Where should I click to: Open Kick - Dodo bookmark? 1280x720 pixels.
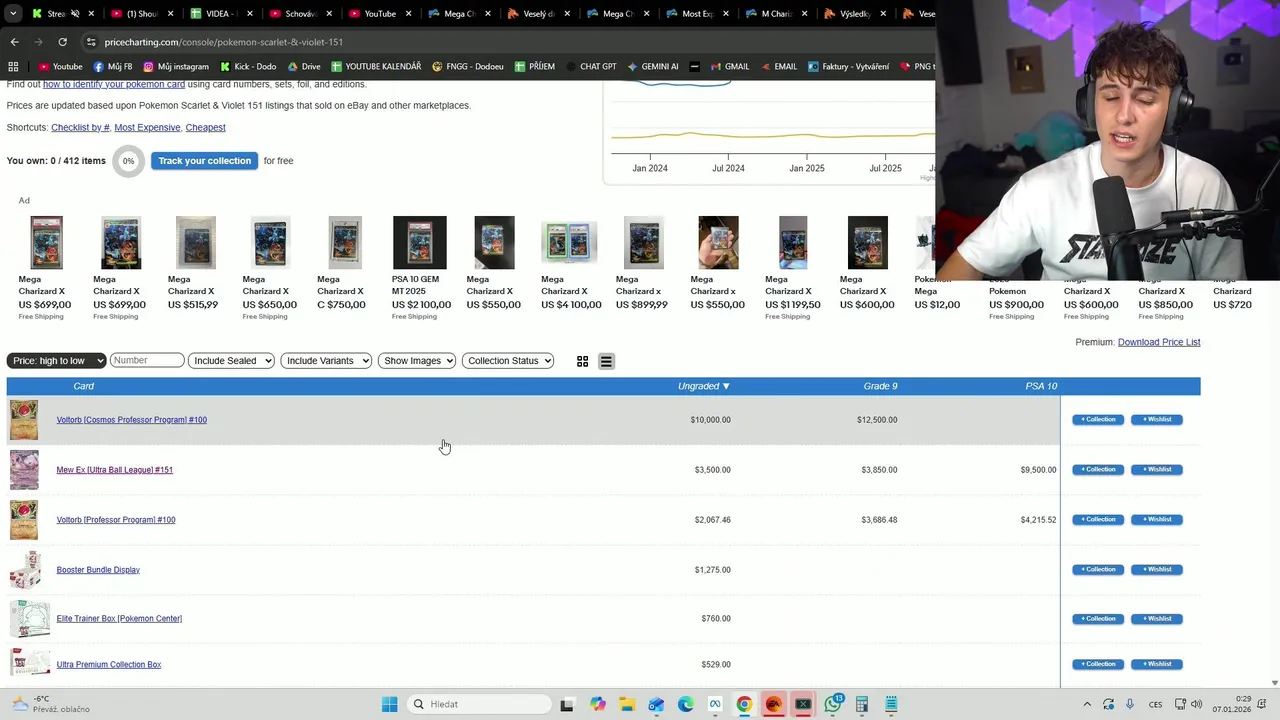point(248,66)
